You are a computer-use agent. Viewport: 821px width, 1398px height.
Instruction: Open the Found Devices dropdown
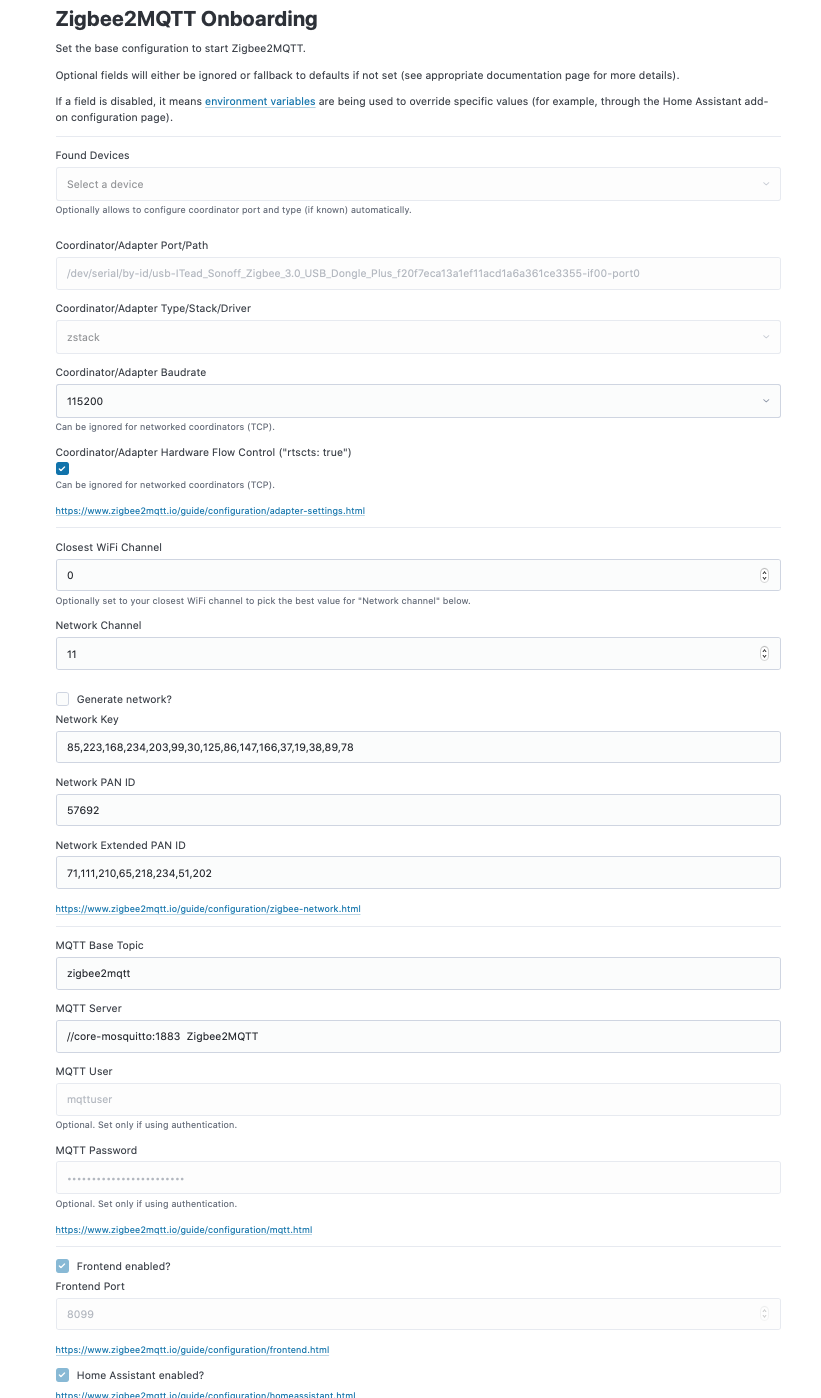point(417,184)
